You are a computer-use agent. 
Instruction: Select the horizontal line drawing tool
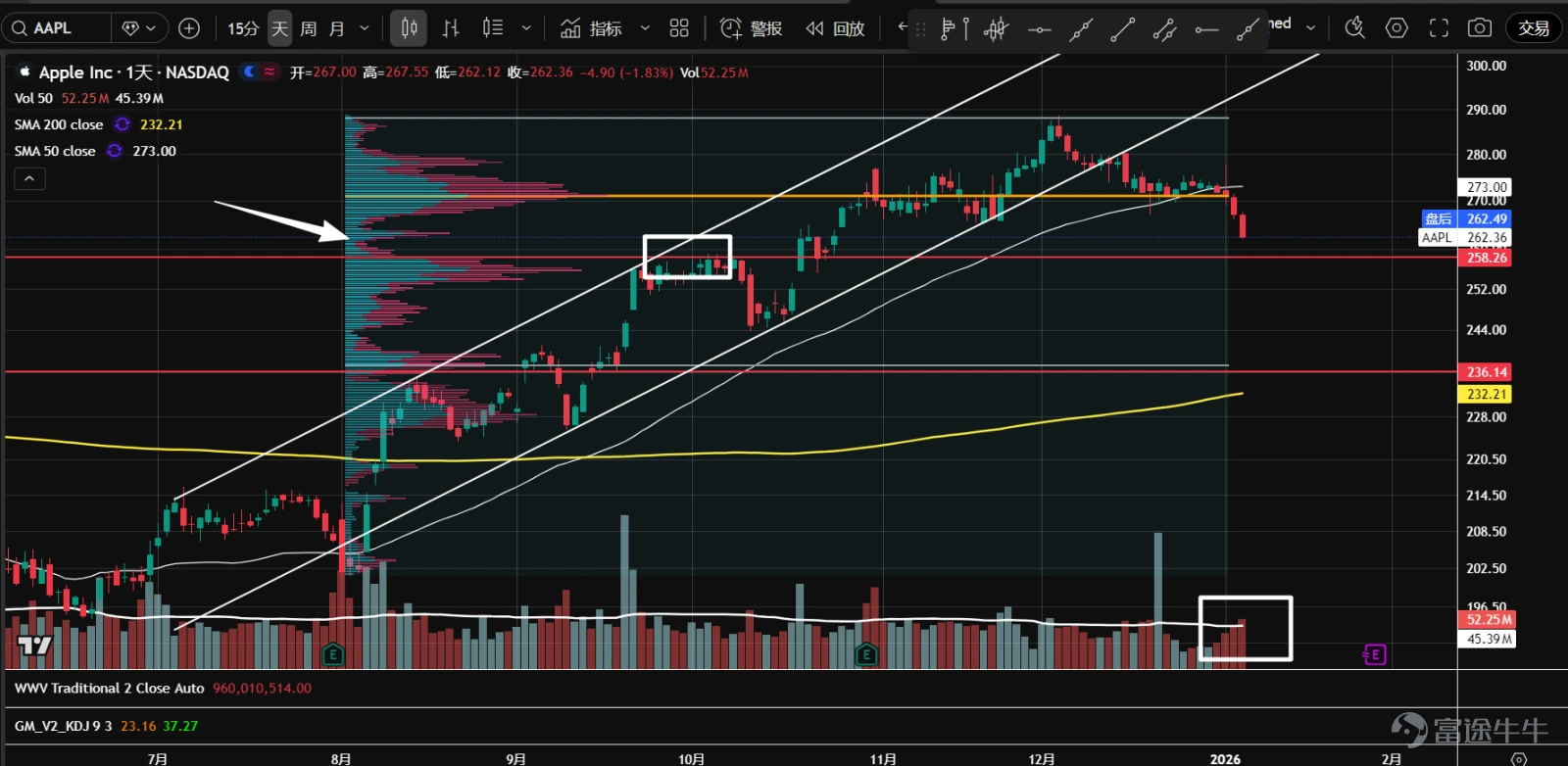[1039, 29]
